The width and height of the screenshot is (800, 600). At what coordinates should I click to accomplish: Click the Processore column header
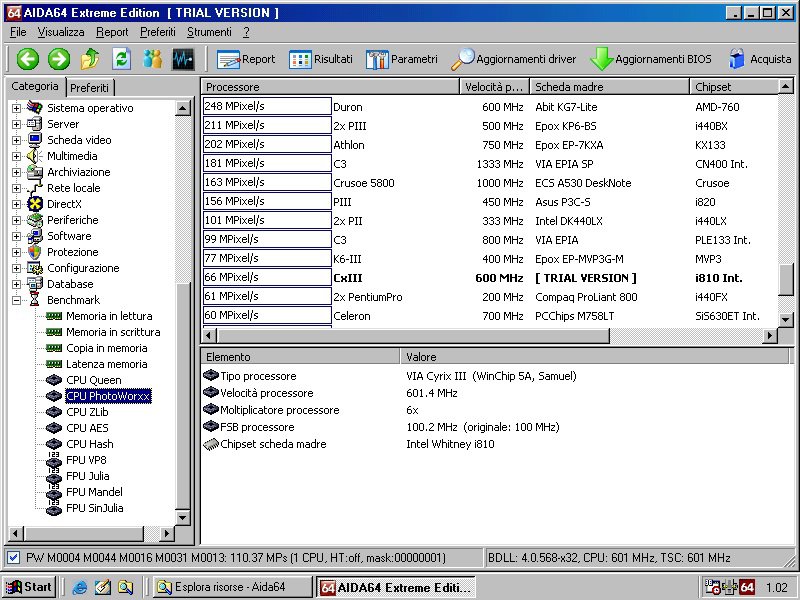click(x=330, y=87)
